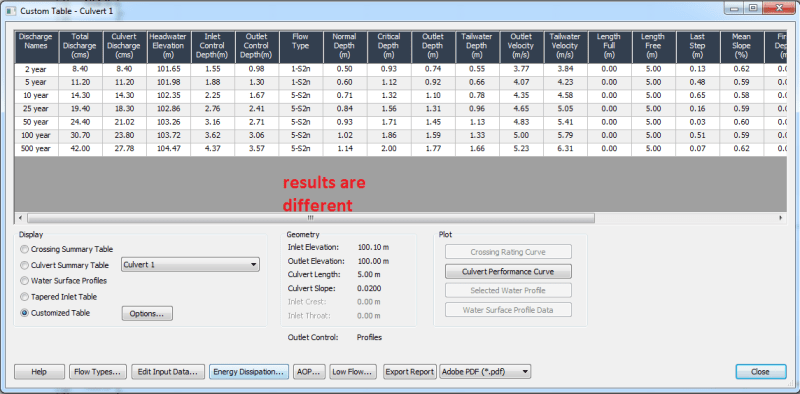
Task: Click the Critical Depth column header
Action: [x=389, y=47]
